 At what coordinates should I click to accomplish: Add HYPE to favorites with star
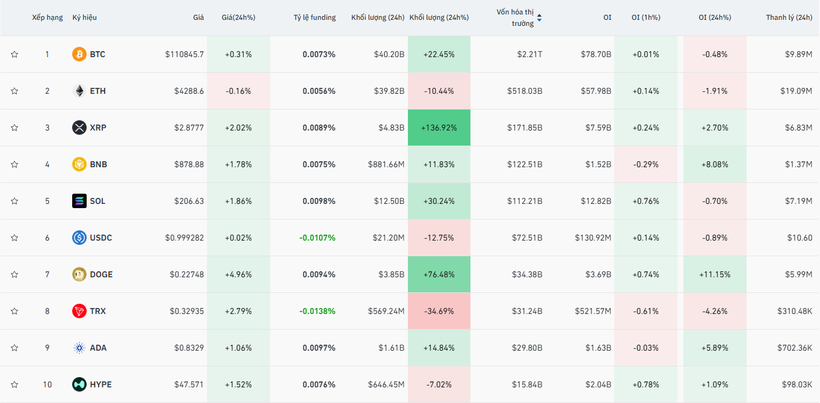(15, 384)
